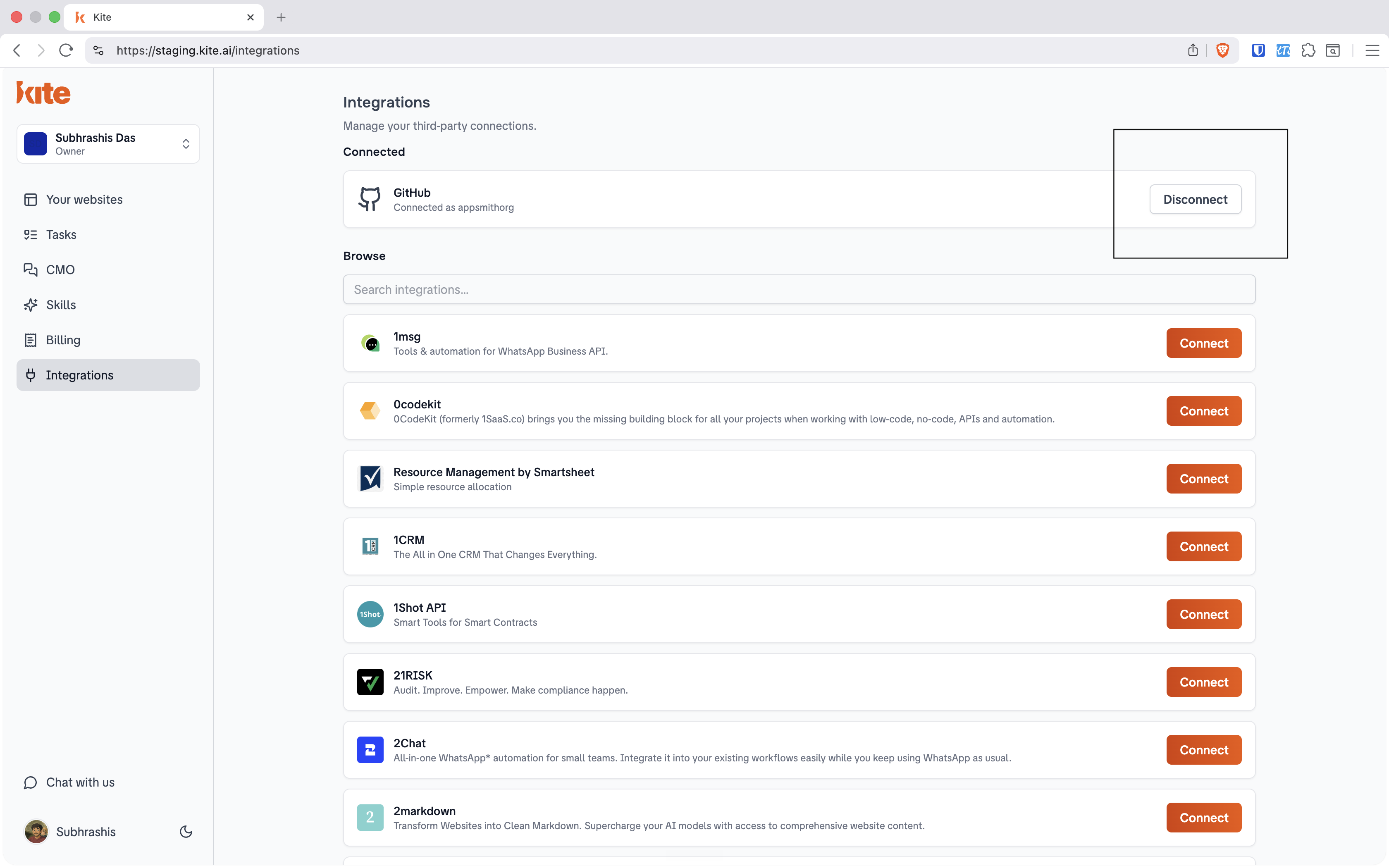Image resolution: width=1389 pixels, height=868 pixels.
Task: Go back in browser history
Action: click(17, 50)
